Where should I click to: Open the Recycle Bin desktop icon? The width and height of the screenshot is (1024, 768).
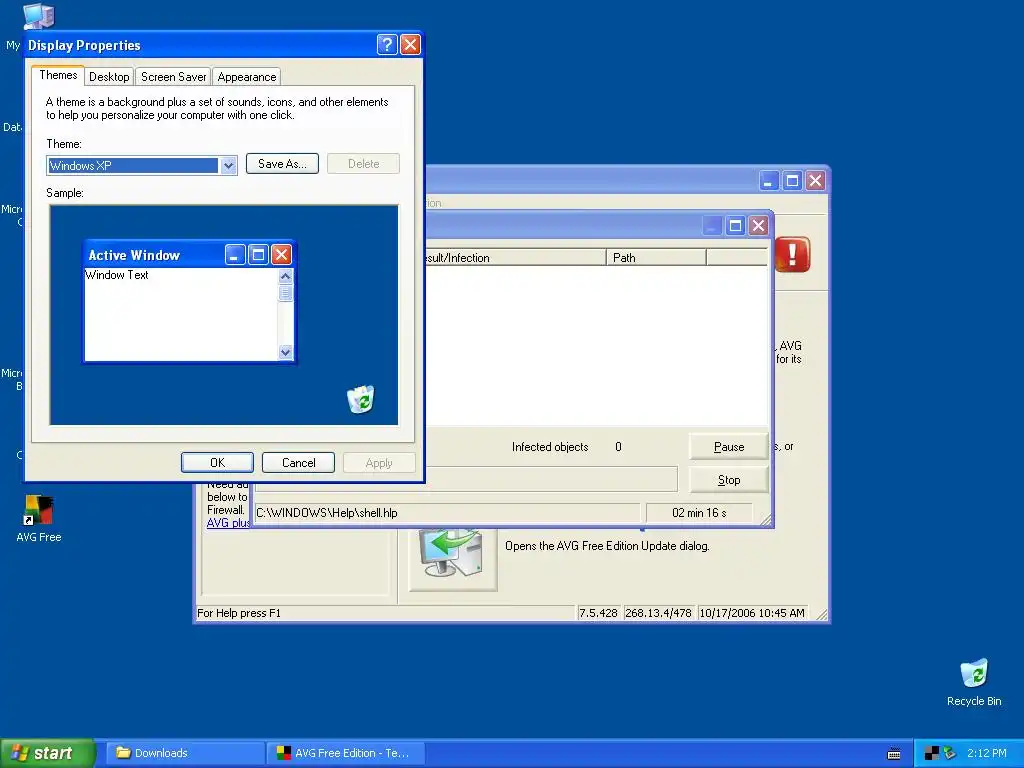click(x=974, y=682)
